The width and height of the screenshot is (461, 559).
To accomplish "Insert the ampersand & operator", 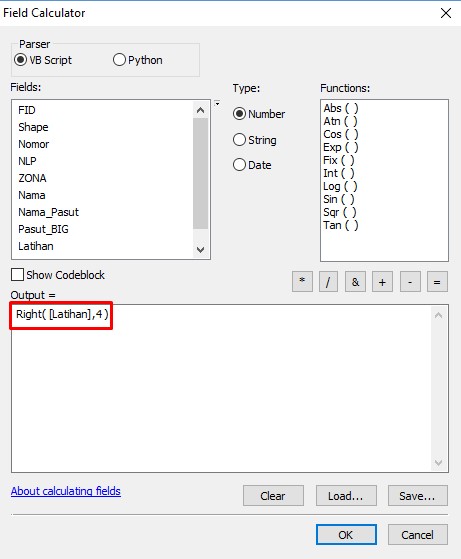I will click(355, 282).
